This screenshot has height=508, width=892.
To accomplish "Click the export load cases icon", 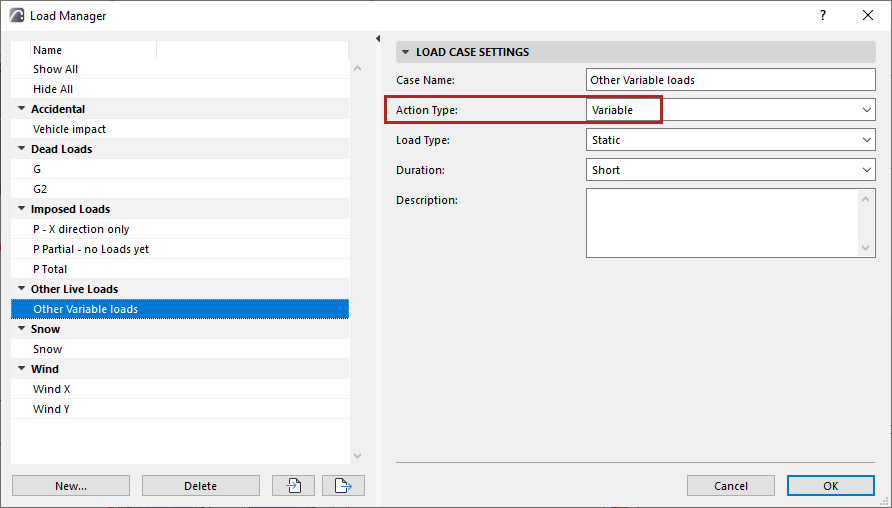I will click(x=343, y=486).
